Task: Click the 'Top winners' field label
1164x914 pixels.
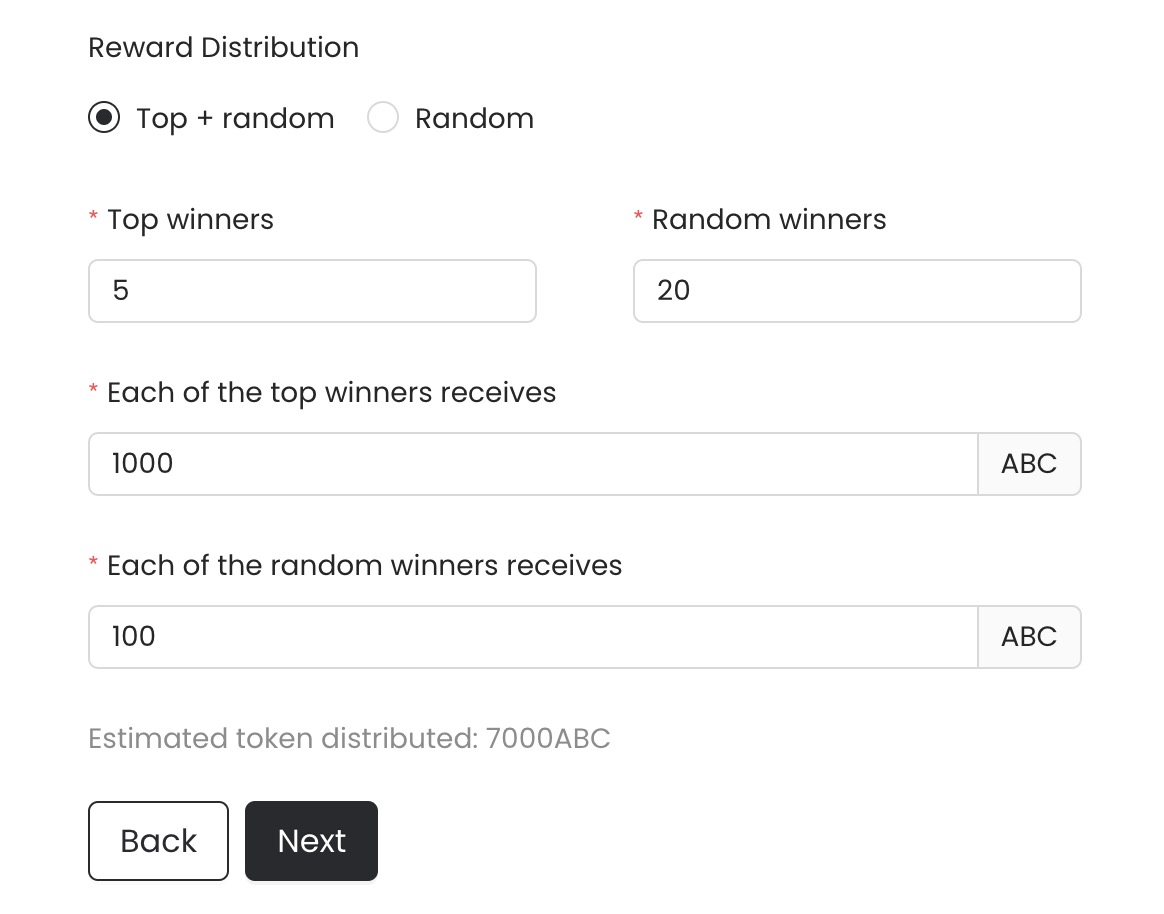Action: tap(190, 220)
